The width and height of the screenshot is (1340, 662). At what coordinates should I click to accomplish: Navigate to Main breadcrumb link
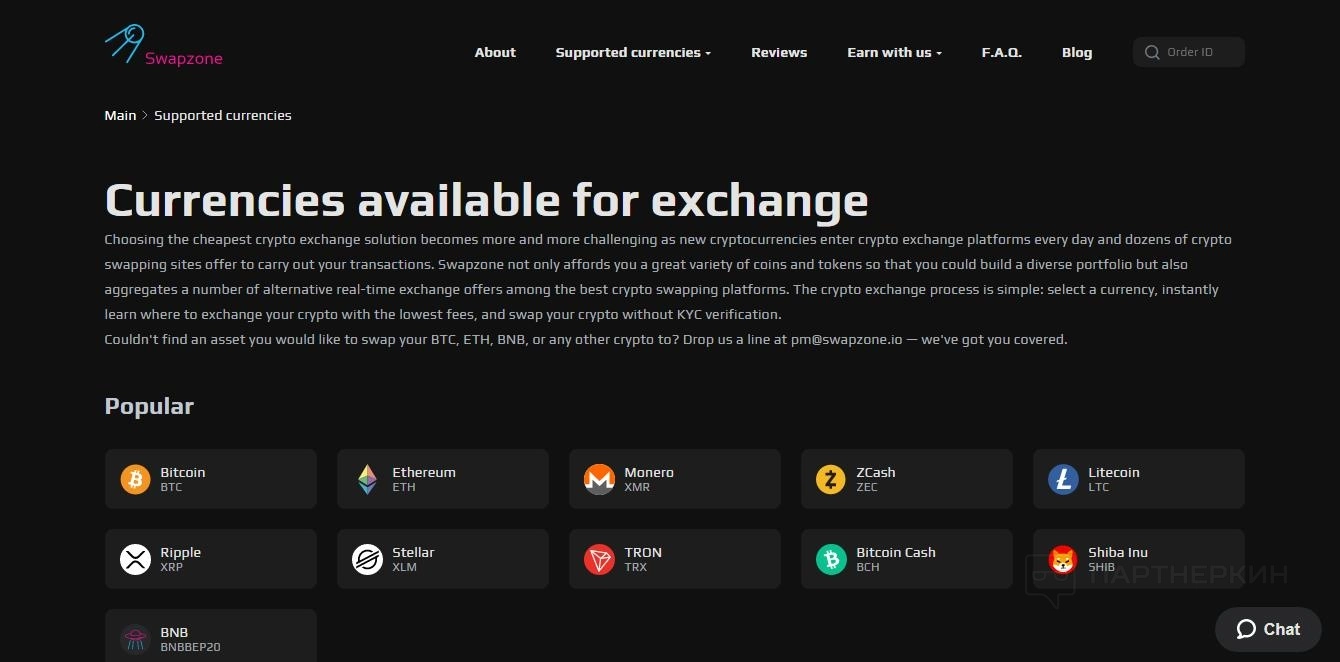click(120, 116)
